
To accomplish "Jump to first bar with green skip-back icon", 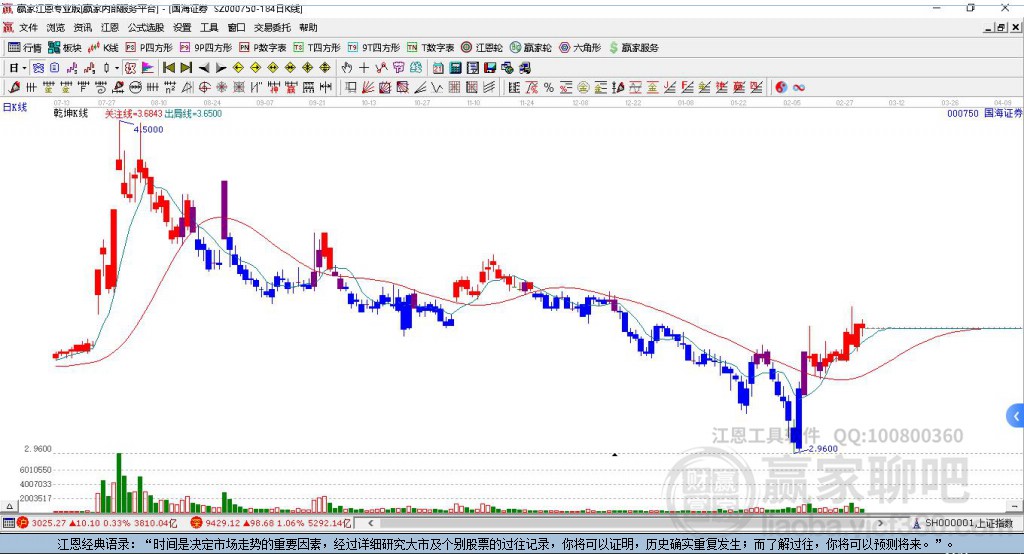I will tap(169, 68).
